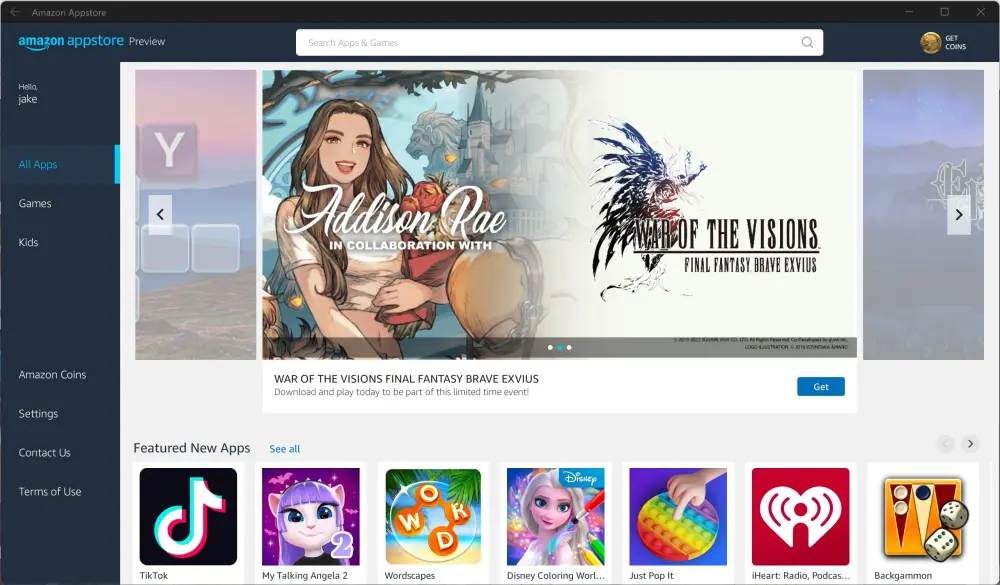Click the next banner preview on right
The width and height of the screenshot is (1000, 585).
pyautogui.click(x=923, y=214)
